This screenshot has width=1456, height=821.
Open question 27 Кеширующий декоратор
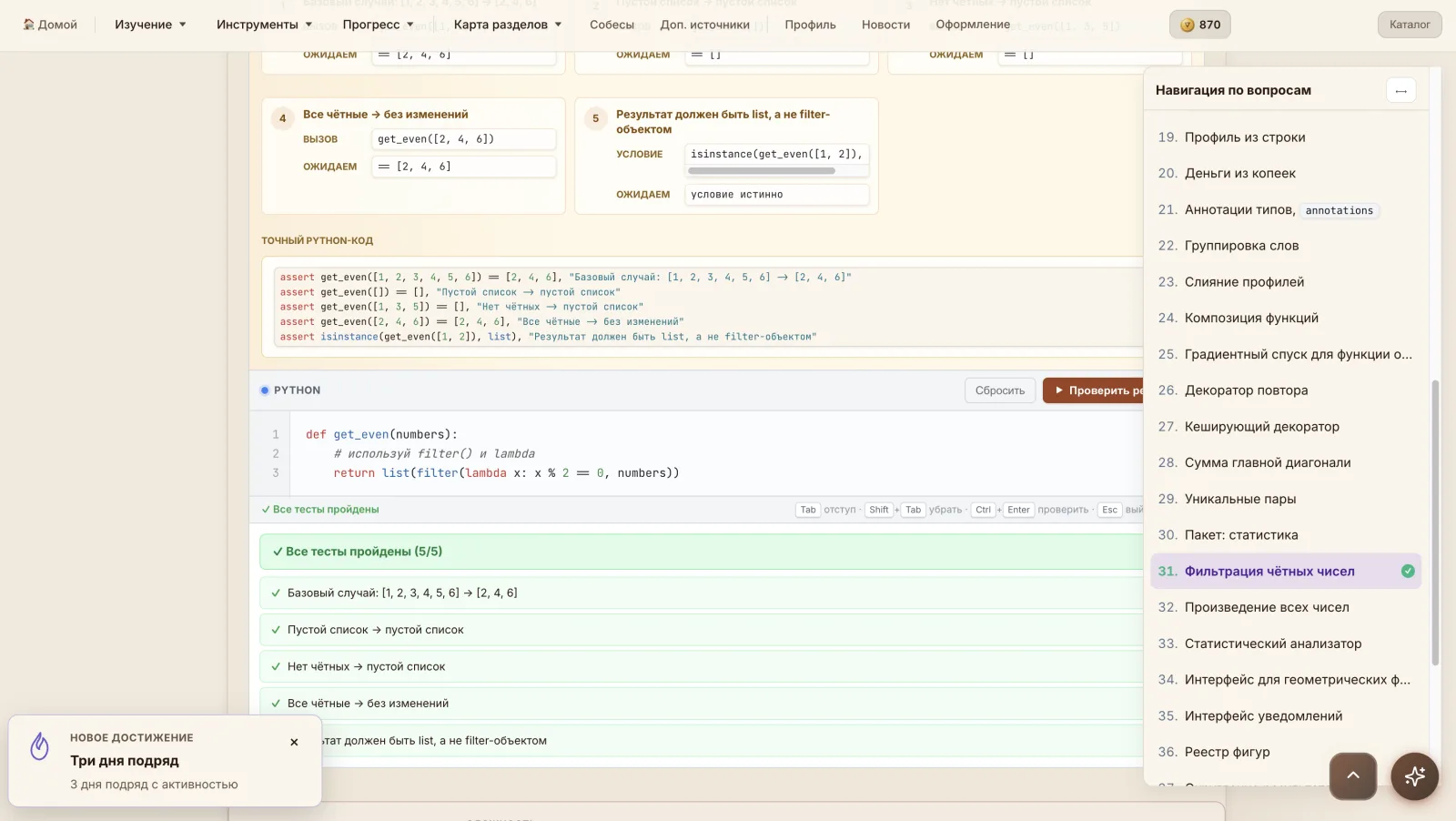click(1285, 426)
